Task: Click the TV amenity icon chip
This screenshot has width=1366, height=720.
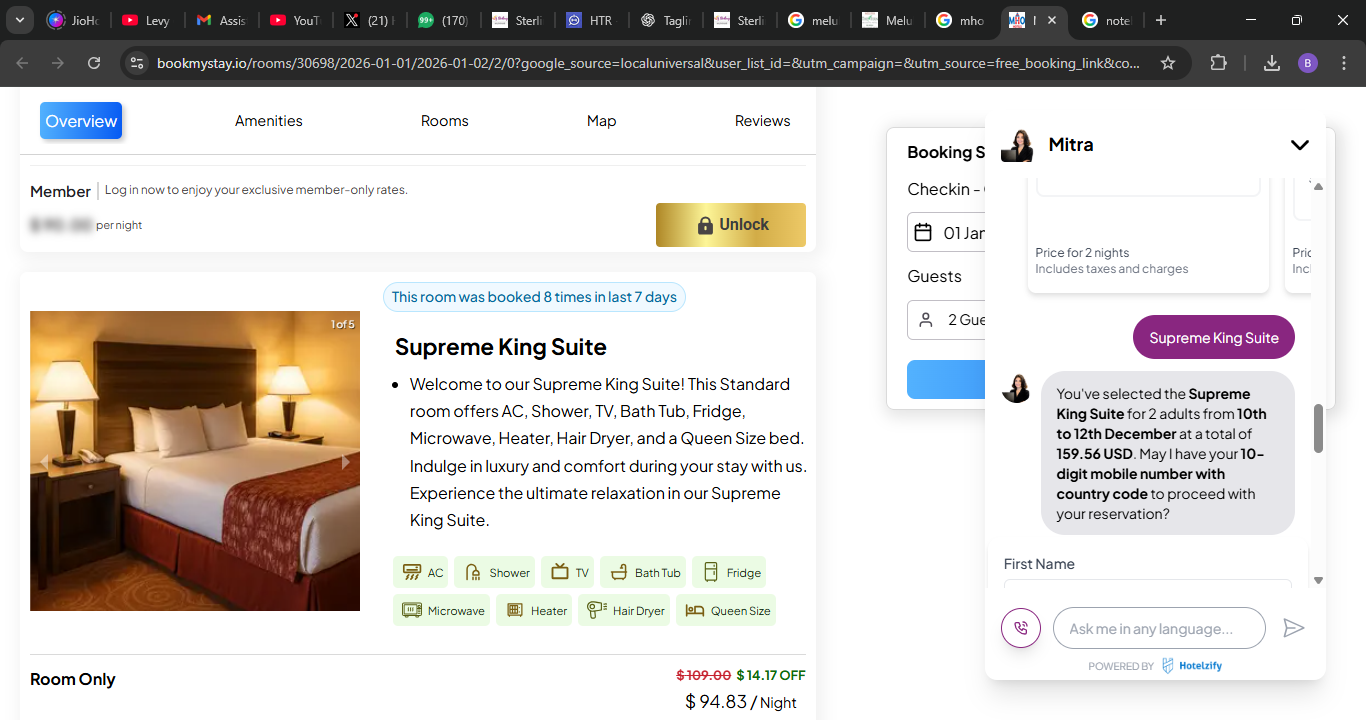Action: tap(568, 573)
